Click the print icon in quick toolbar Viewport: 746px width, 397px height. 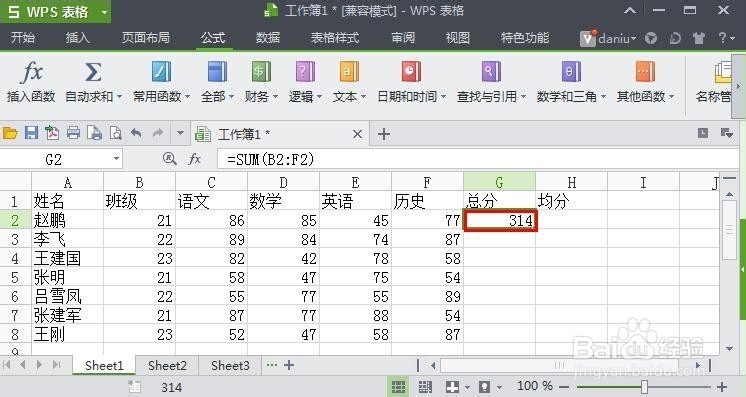tap(73, 133)
